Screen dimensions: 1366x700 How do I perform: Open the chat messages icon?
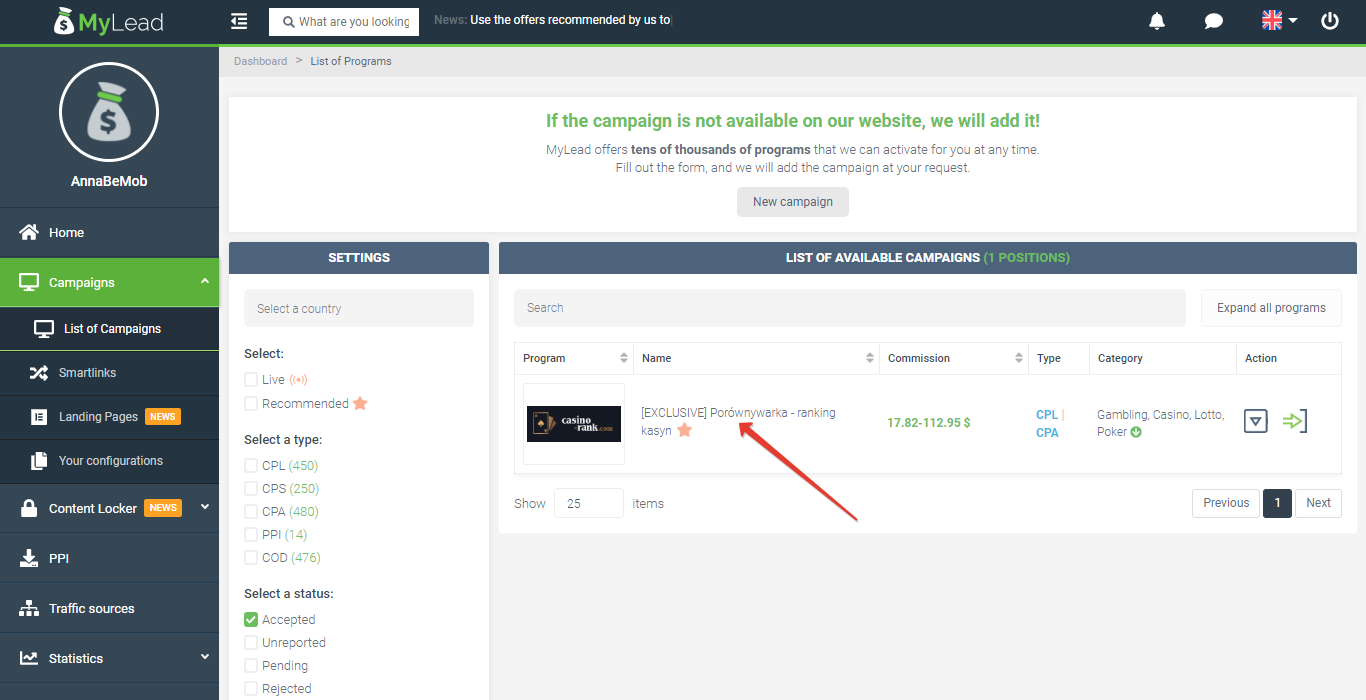tap(1213, 20)
